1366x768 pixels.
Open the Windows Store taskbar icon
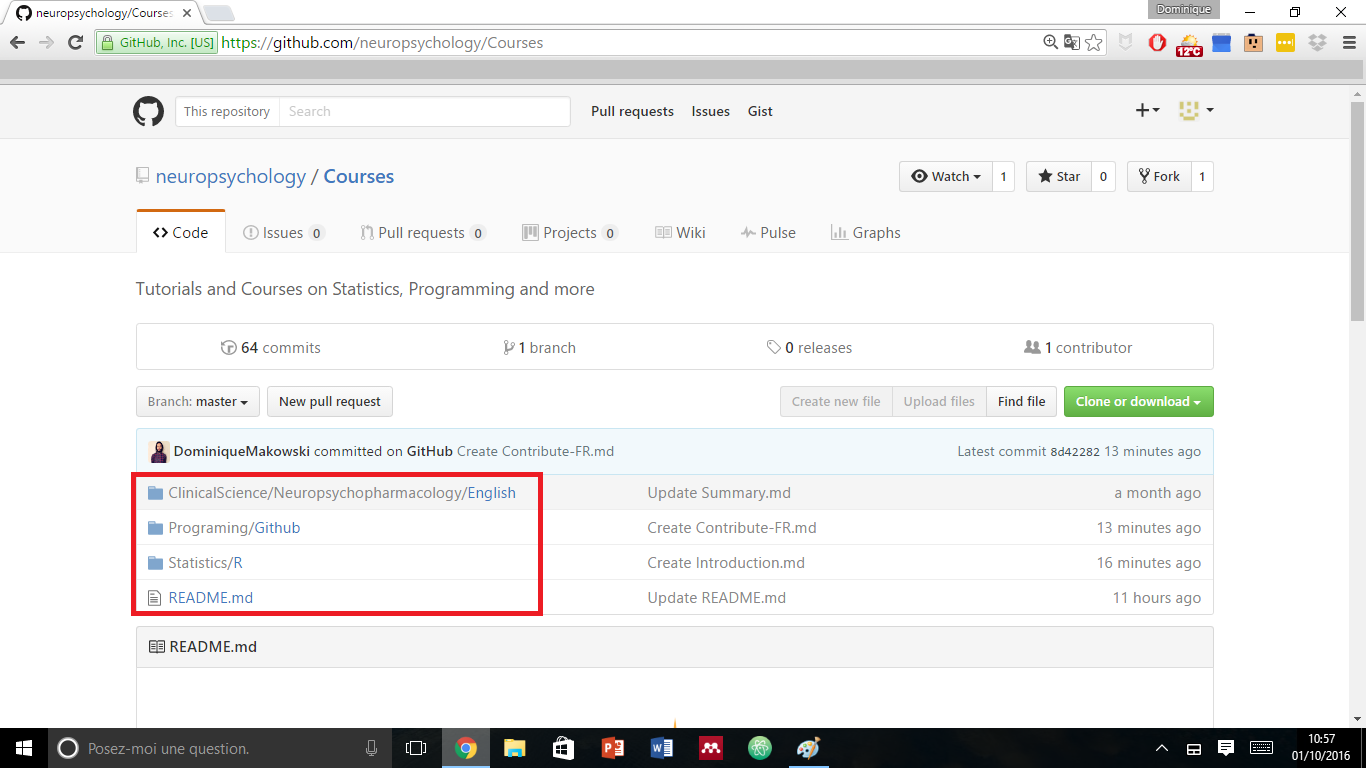[x=563, y=748]
